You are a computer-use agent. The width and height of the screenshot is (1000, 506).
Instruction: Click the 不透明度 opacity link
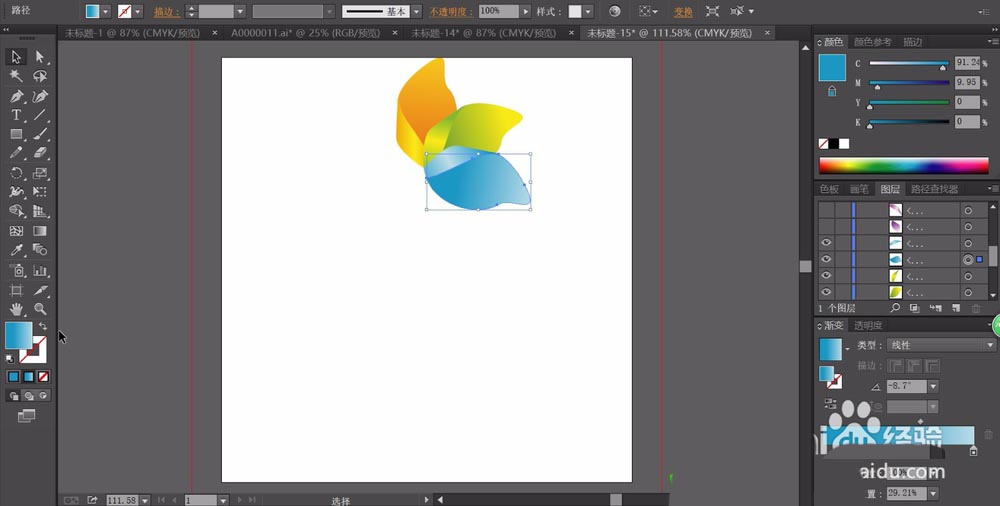[x=452, y=11]
